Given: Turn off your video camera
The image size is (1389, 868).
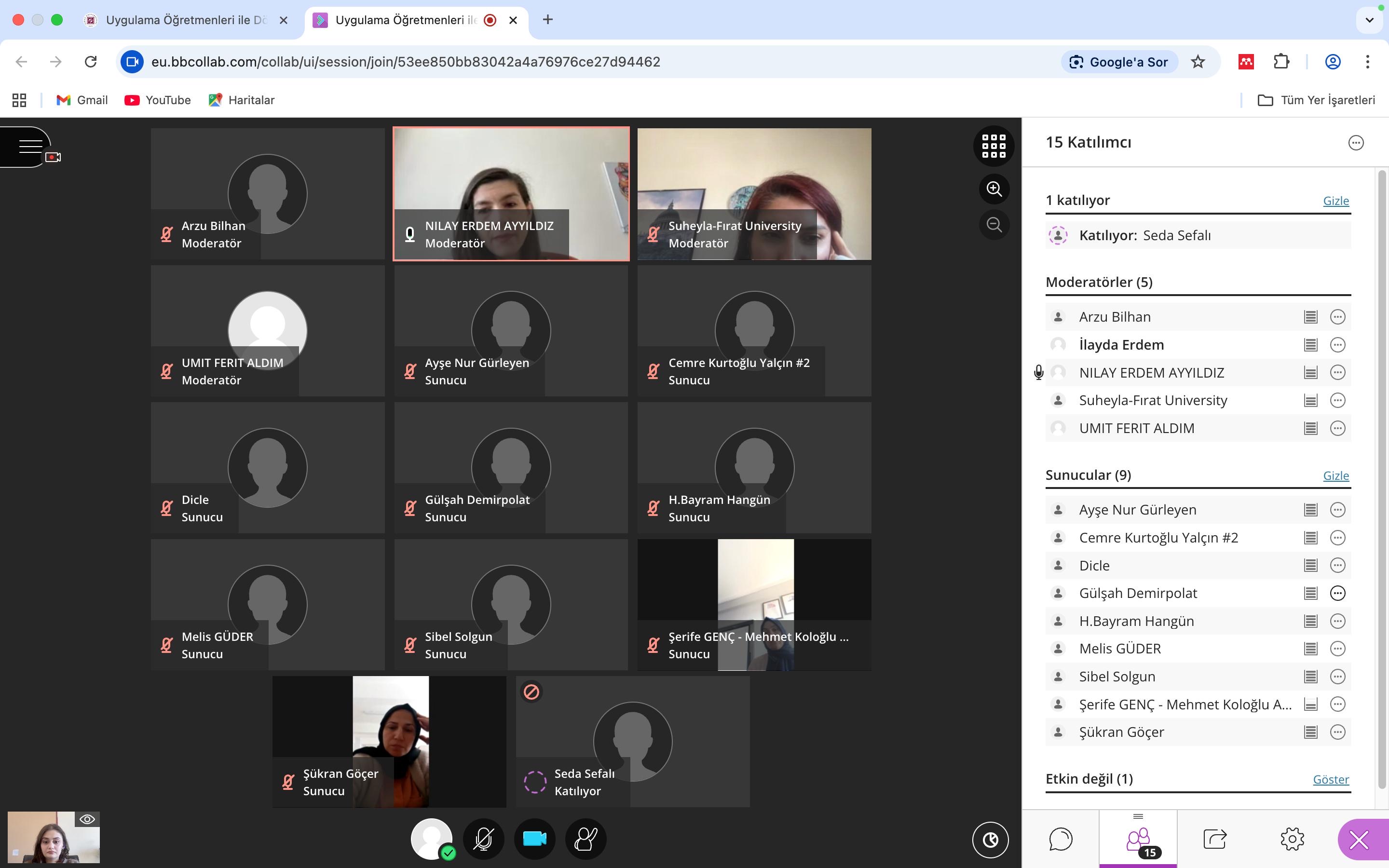Looking at the screenshot, I should 534,839.
